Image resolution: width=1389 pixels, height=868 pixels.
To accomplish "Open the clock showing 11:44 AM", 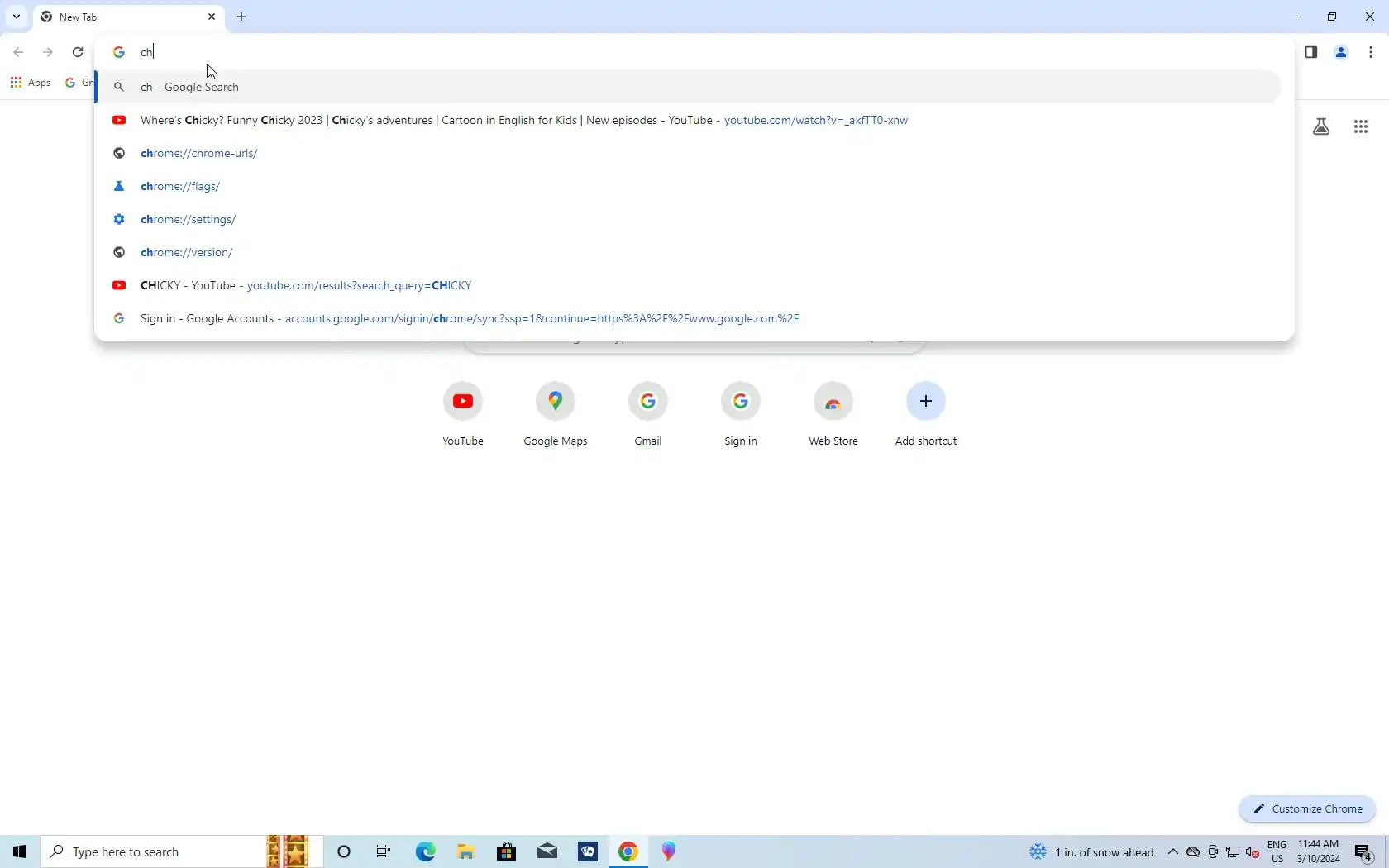I will point(1319,851).
